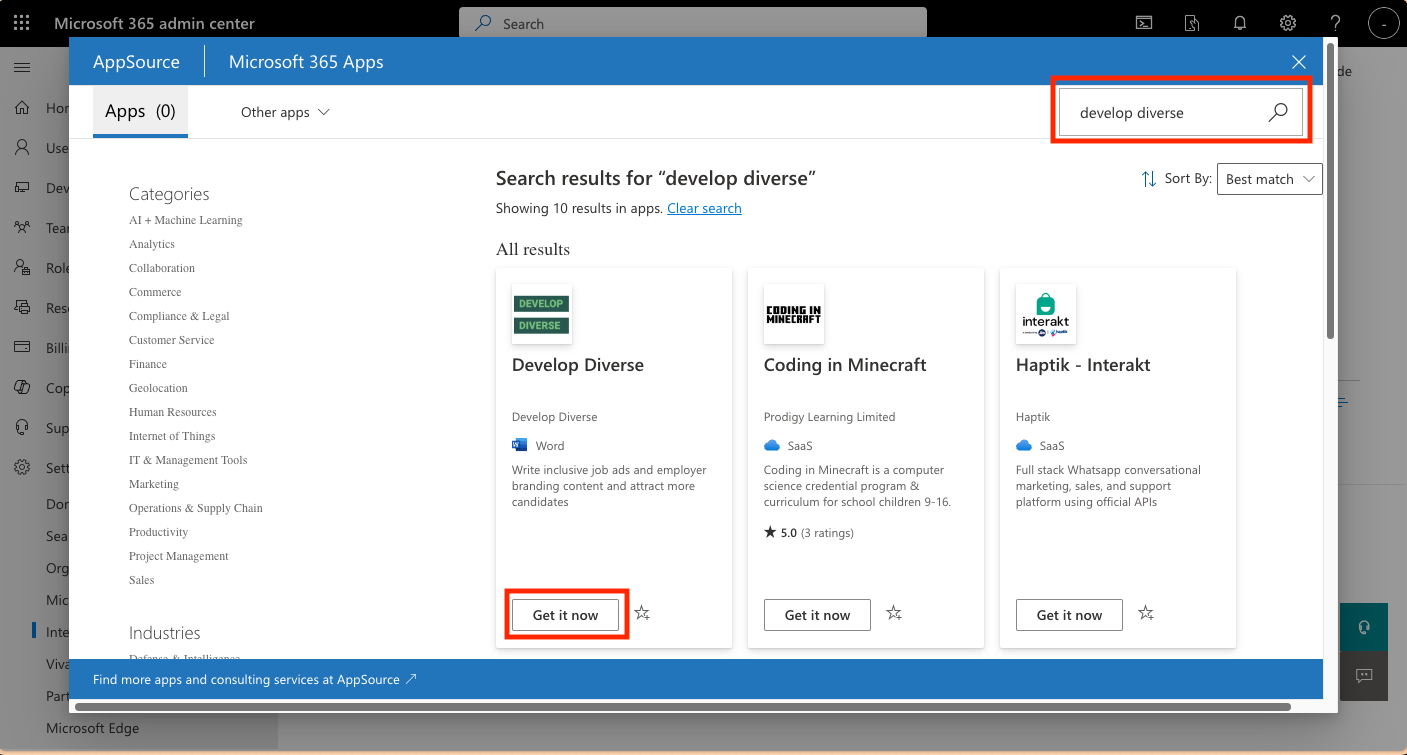Click the search magnifier in AppSource box
Viewport: 1407px width, 755px height.
point(1278,113)
